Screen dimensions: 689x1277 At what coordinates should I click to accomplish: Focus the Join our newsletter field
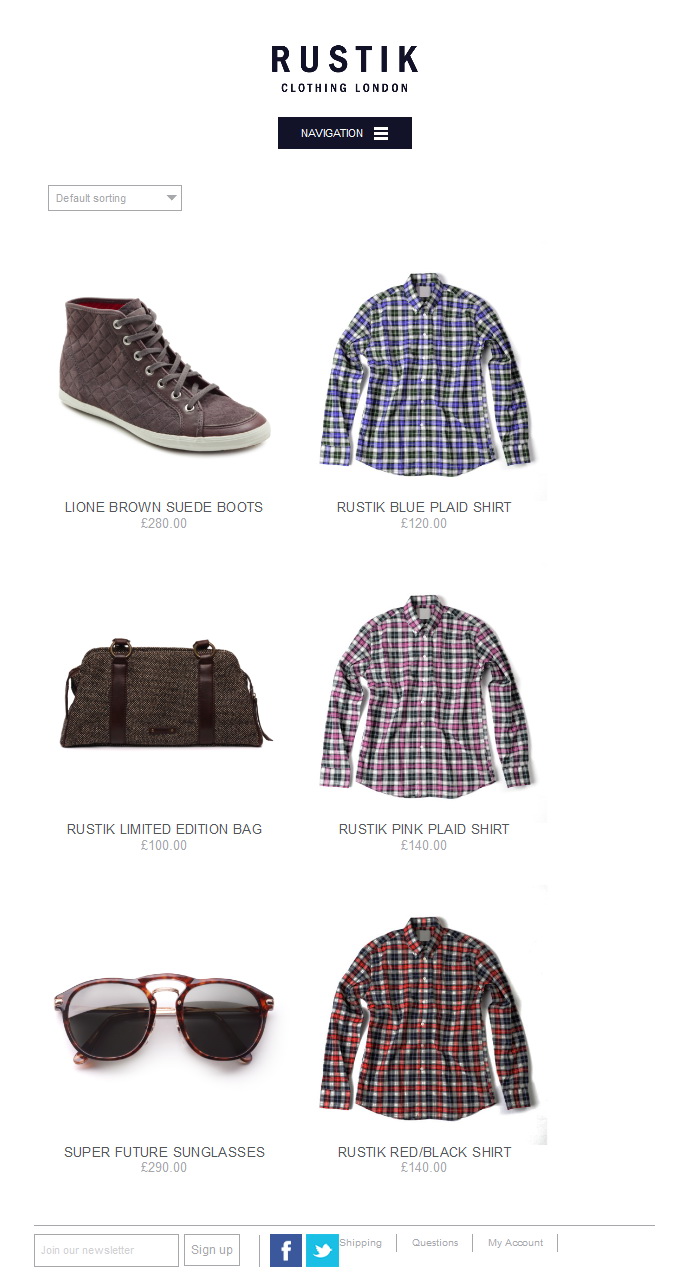point(106,1250)
